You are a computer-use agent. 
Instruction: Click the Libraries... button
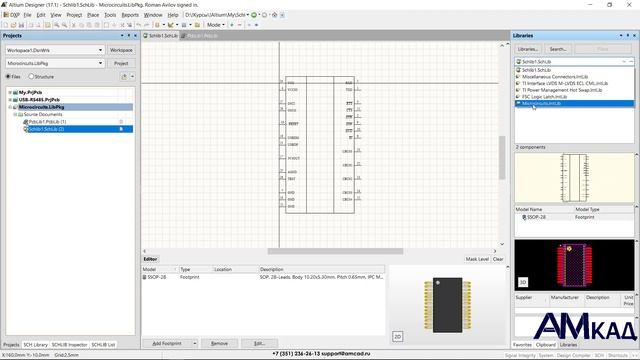point(528,49)
